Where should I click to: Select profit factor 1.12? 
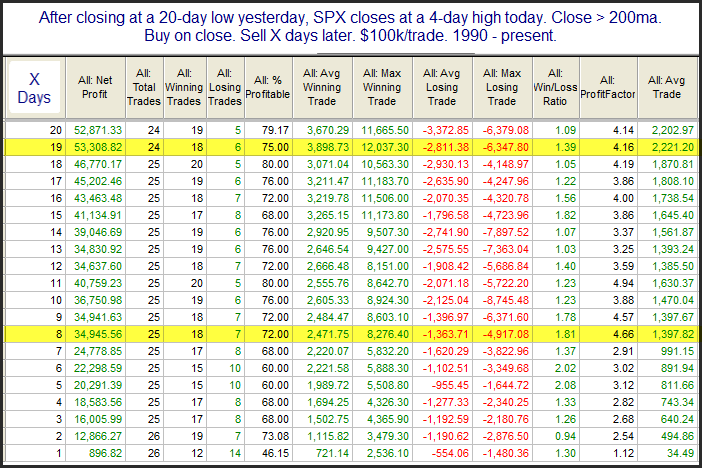tap(623, 454)
